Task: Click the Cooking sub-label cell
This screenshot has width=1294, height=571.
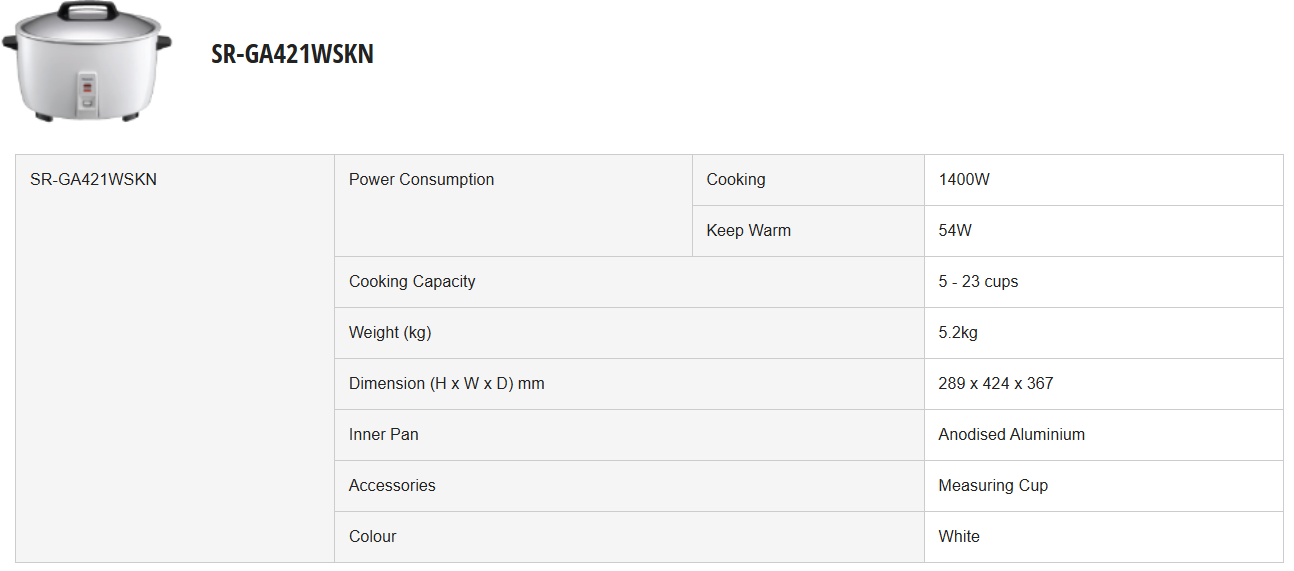Action: point(735,180)
